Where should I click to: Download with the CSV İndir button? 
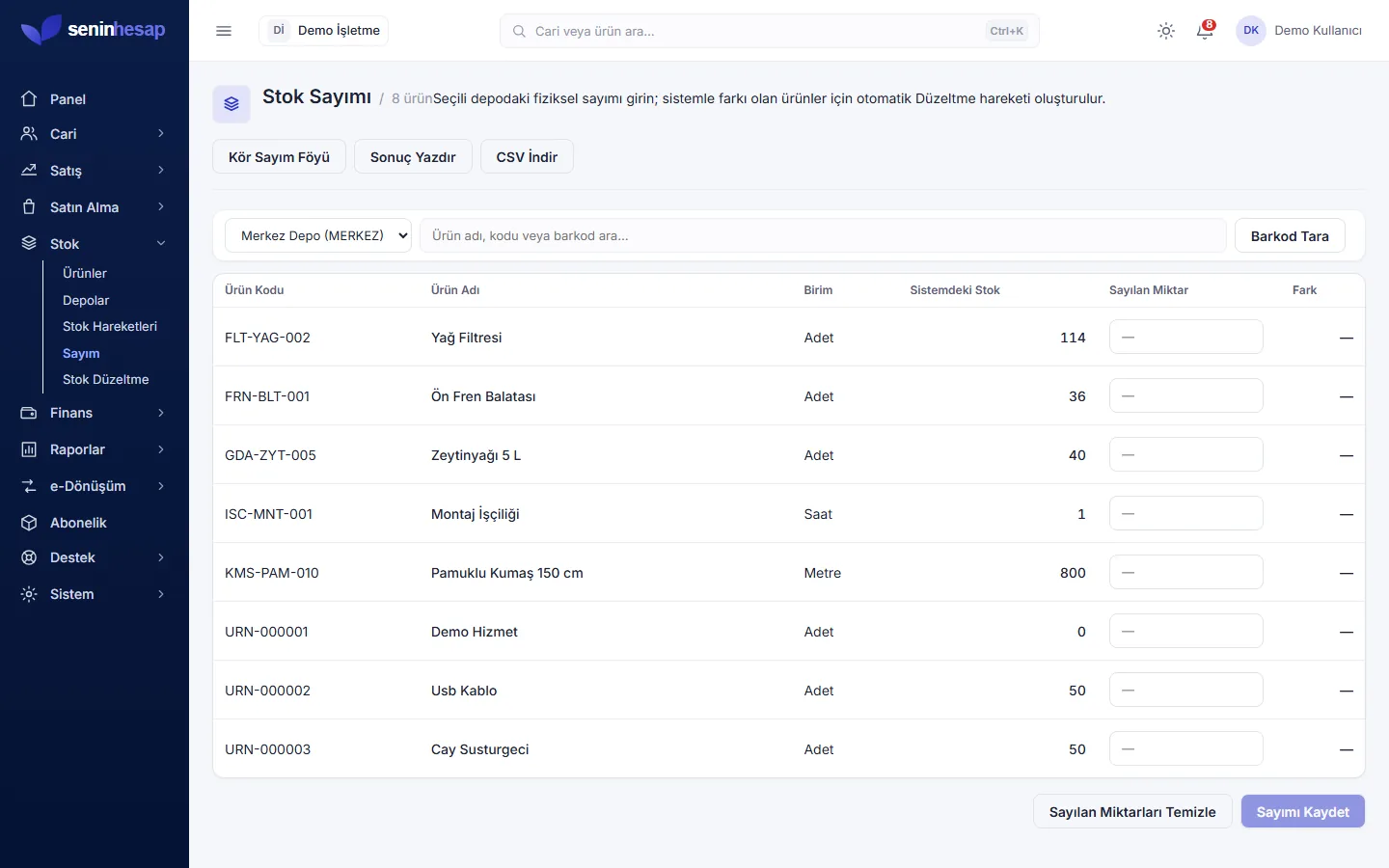(527, 157)
